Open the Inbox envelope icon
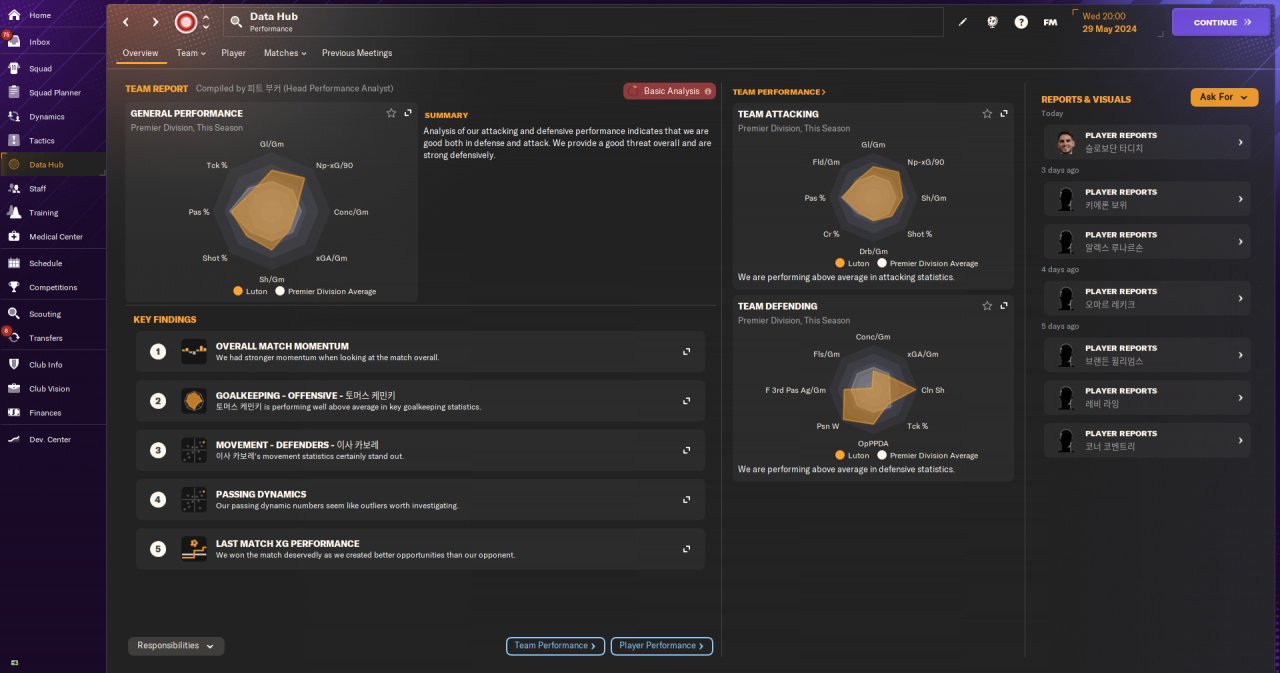Image resolution: width=1280 pixels, height=673 pixels. (x=14, y=42)
